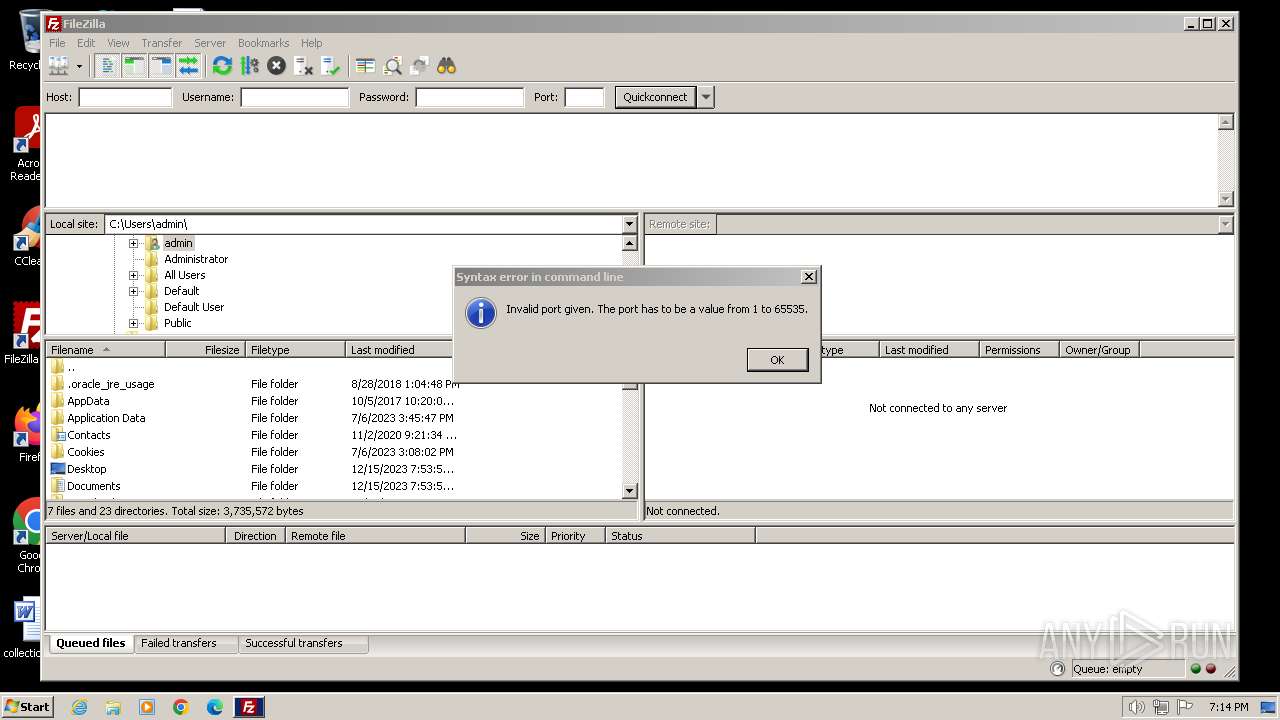
Task: Click the remote Owner/Group column header
Action: (x=1098, y=350)
